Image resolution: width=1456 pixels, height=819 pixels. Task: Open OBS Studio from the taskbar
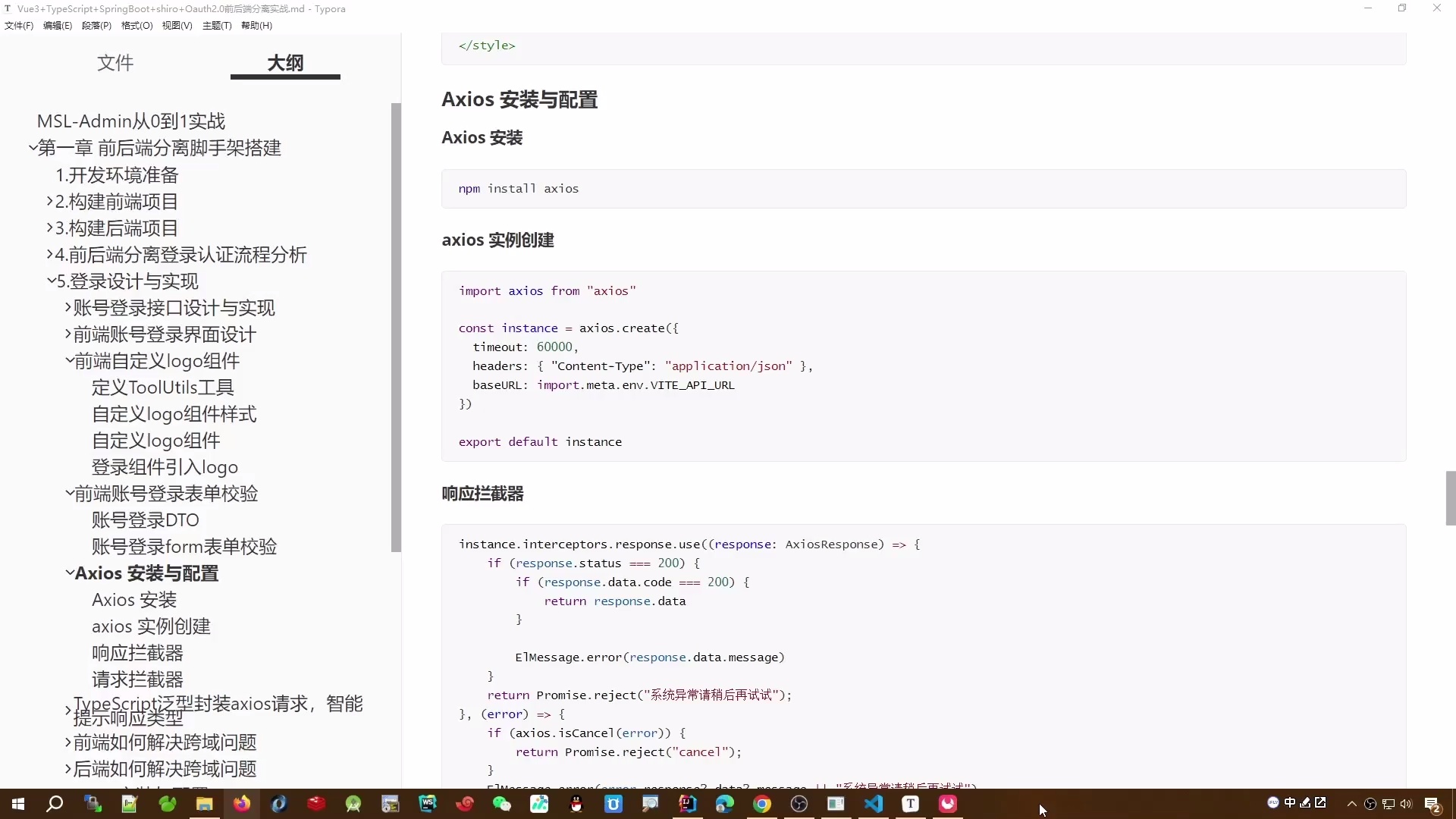point(800,805)
